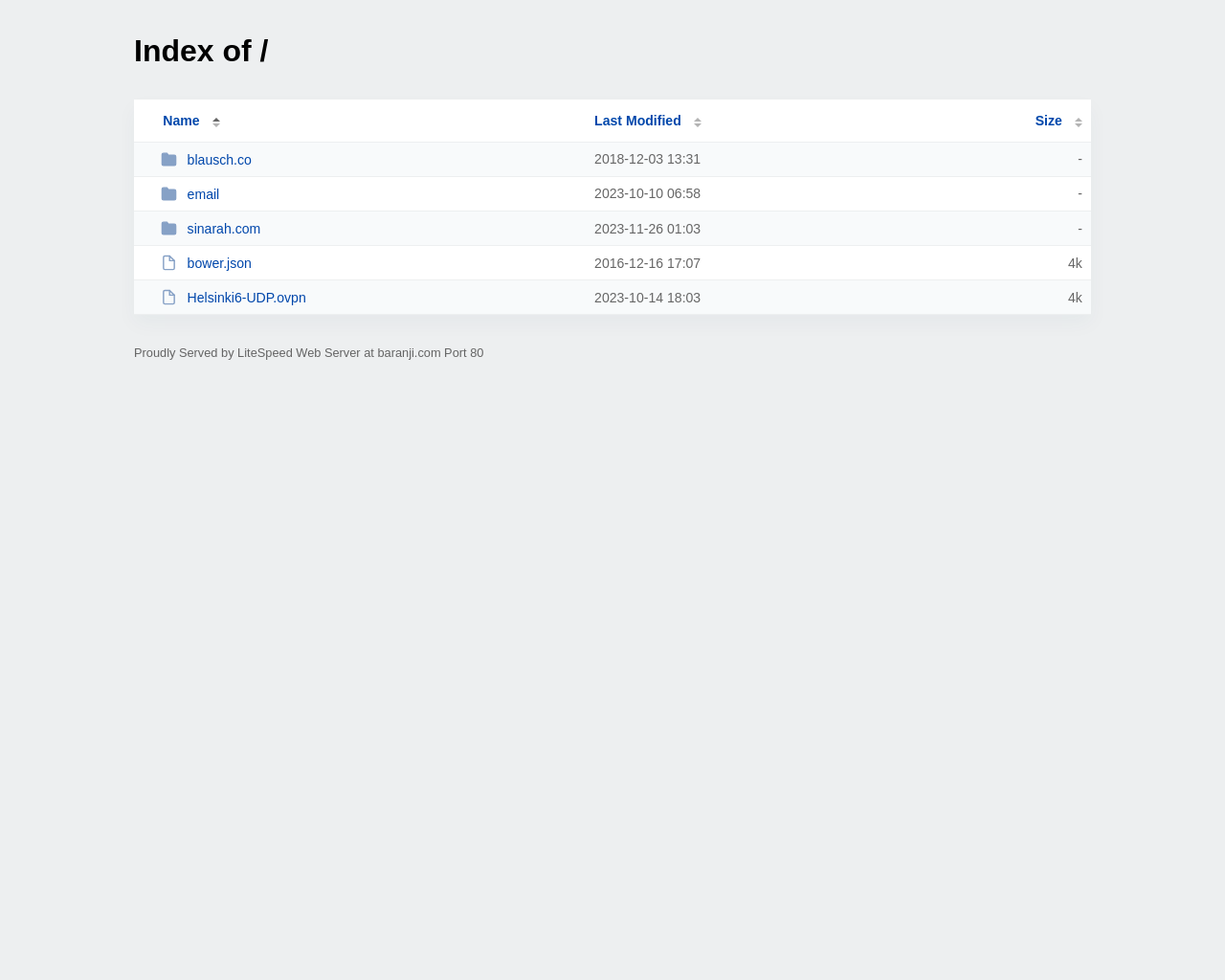Click the sort arrows beside Name header
The image size is (1225, 980).
click(214, 120)
